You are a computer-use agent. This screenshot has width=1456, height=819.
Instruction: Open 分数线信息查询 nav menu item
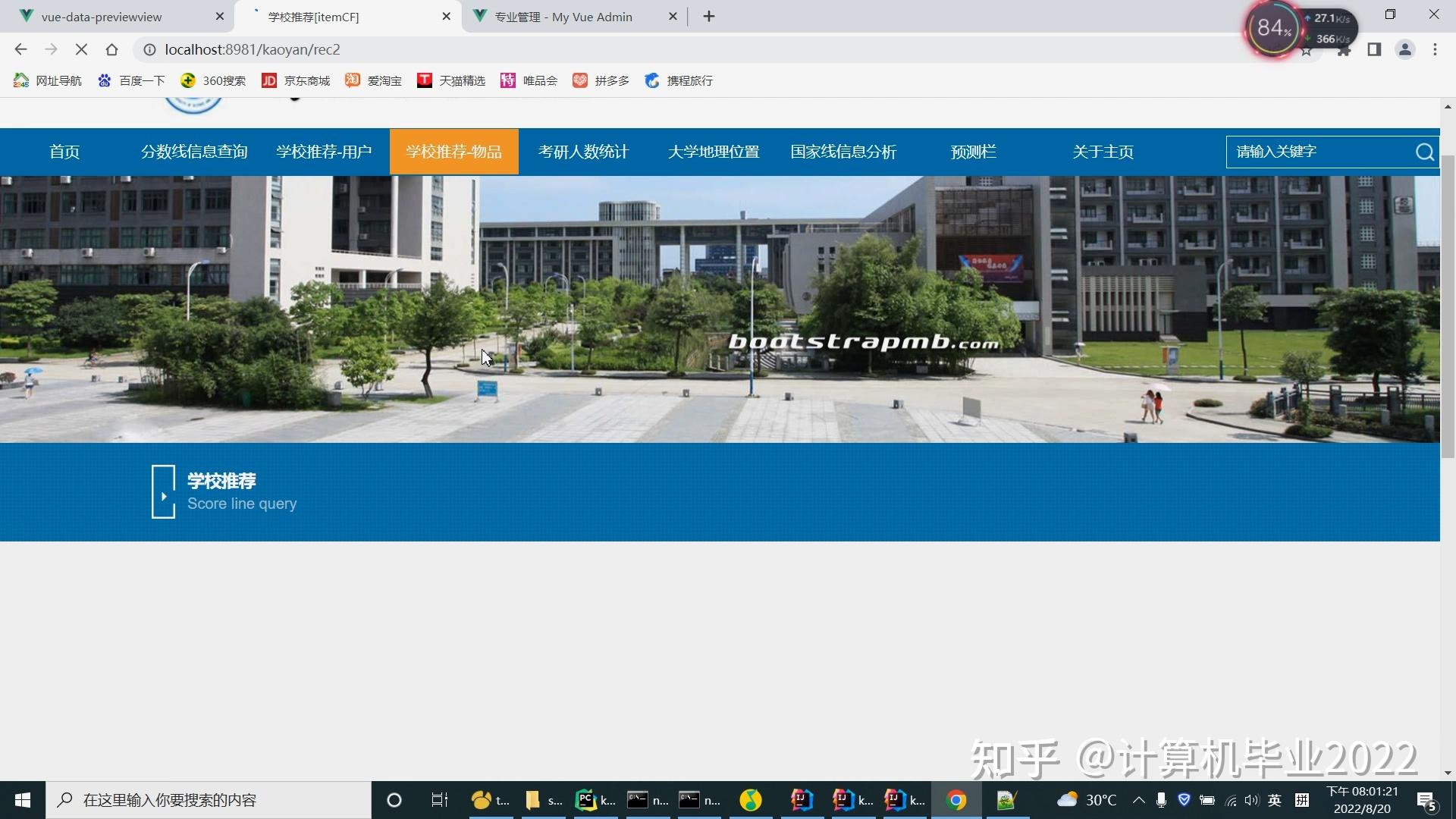point(194,152)
